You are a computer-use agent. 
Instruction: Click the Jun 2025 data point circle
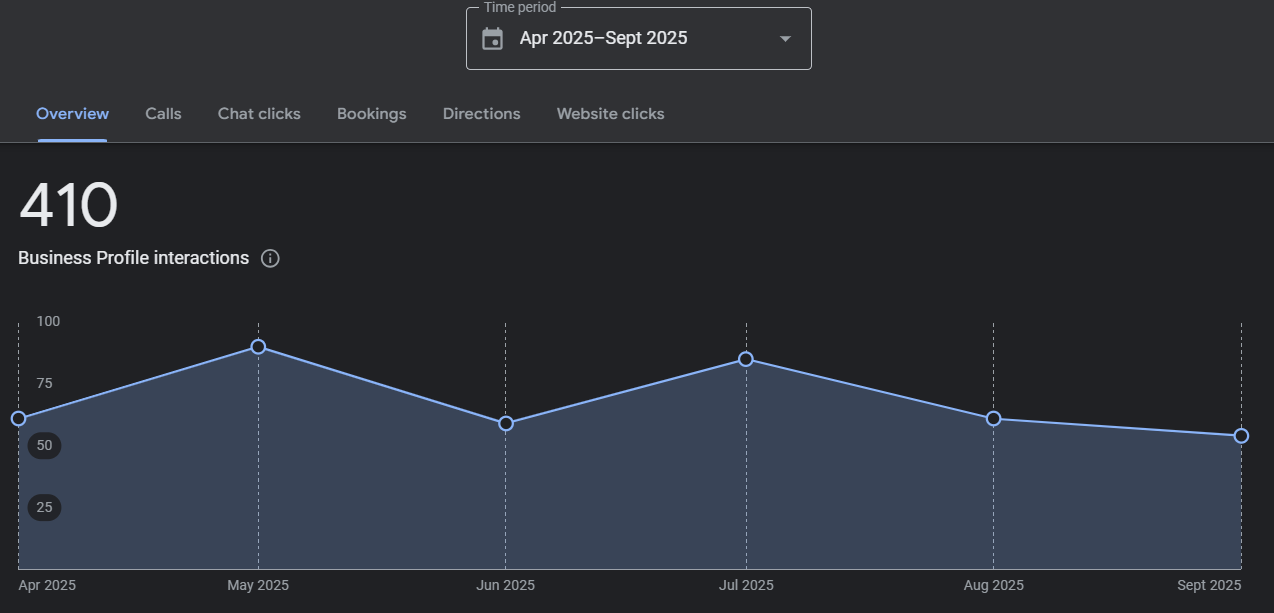coord(506,424)
